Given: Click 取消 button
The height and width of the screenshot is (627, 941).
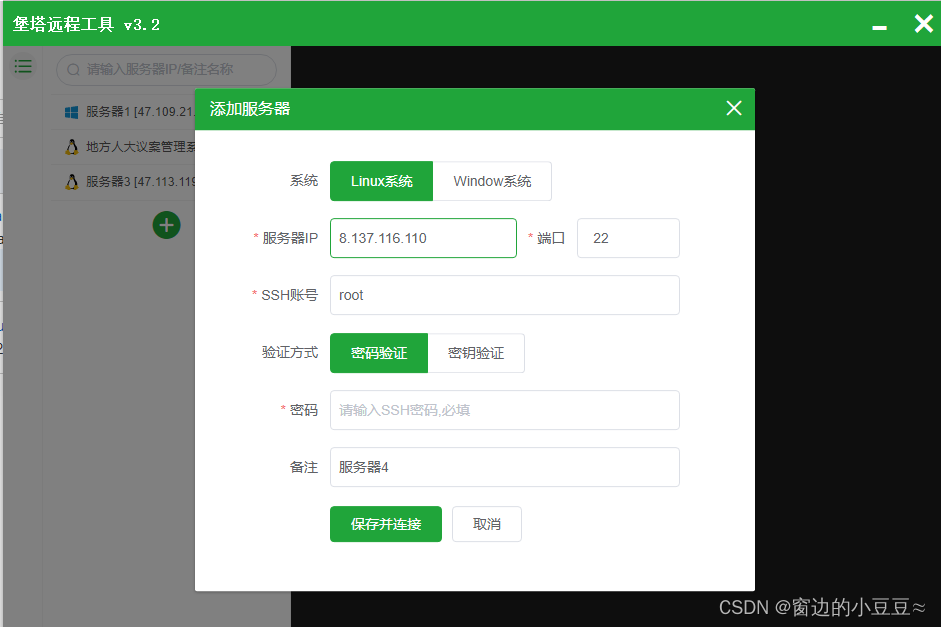Looking at the screenshot, I should click(487, 524).
